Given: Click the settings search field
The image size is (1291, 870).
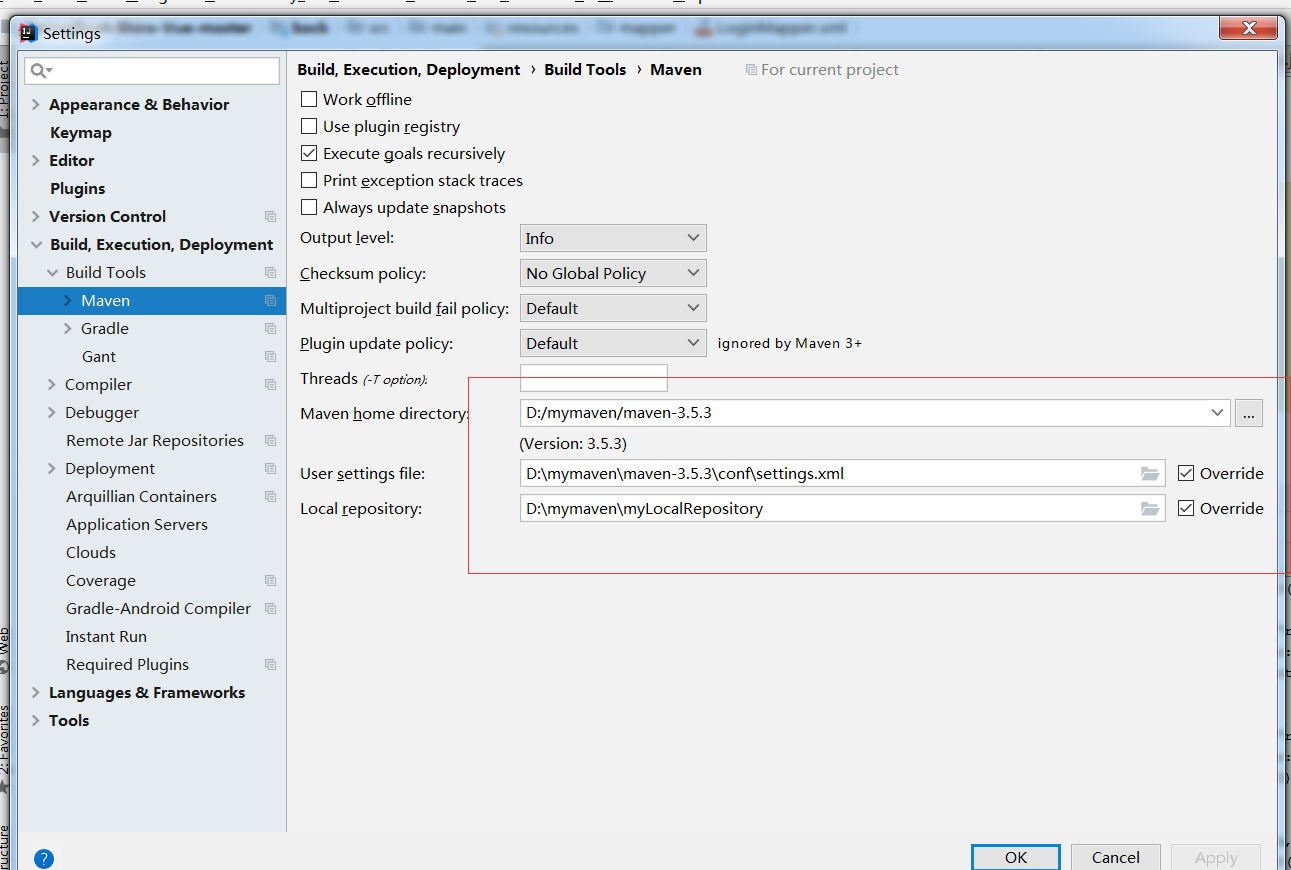Looking at the screenshot, I should [x=153, y=71].
